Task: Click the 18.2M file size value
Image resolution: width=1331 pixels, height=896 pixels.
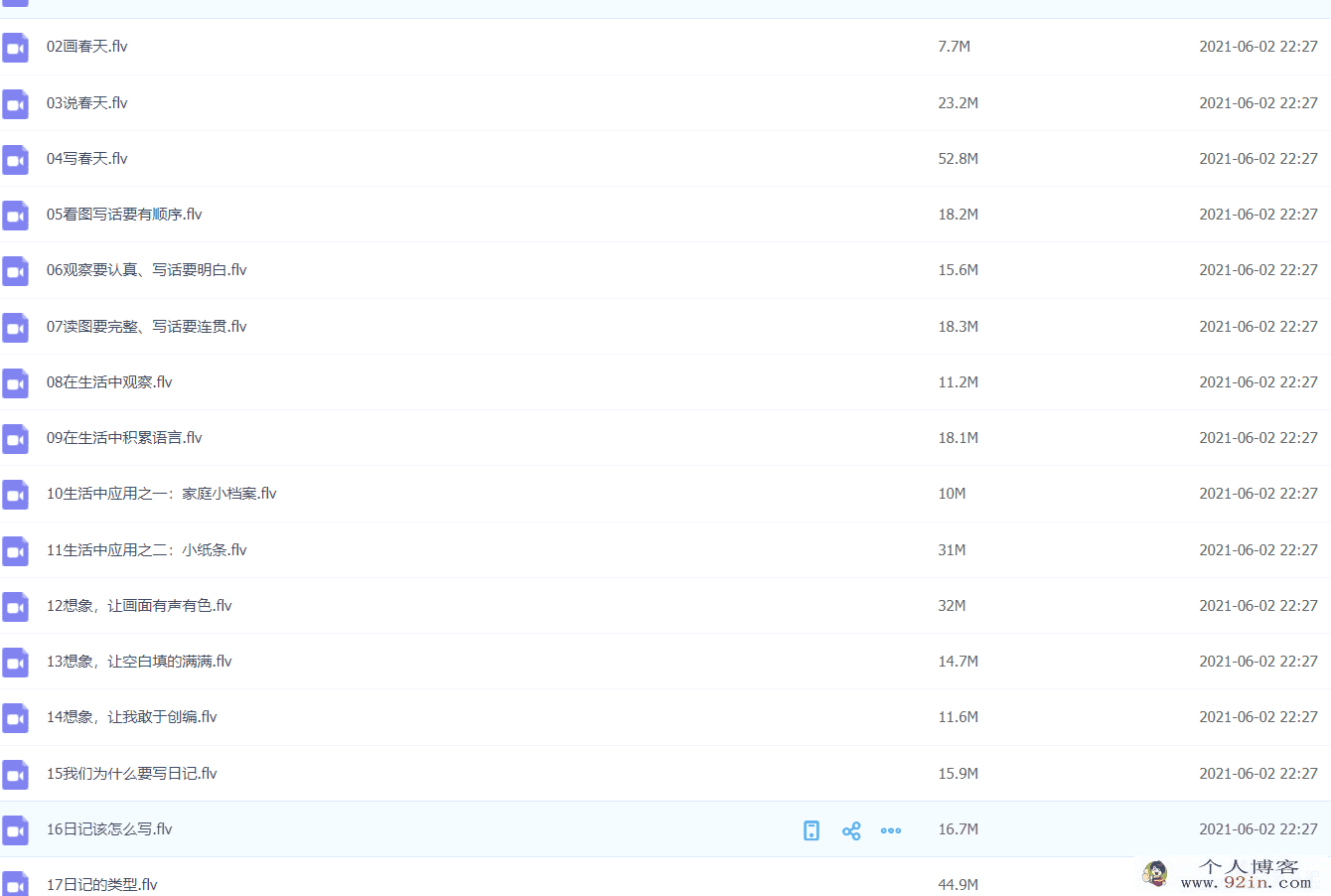Action: [959, 215]
